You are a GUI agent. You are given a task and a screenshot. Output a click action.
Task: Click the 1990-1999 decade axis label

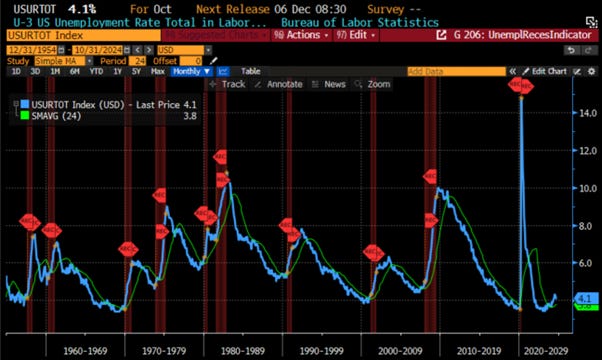[321, 351]
